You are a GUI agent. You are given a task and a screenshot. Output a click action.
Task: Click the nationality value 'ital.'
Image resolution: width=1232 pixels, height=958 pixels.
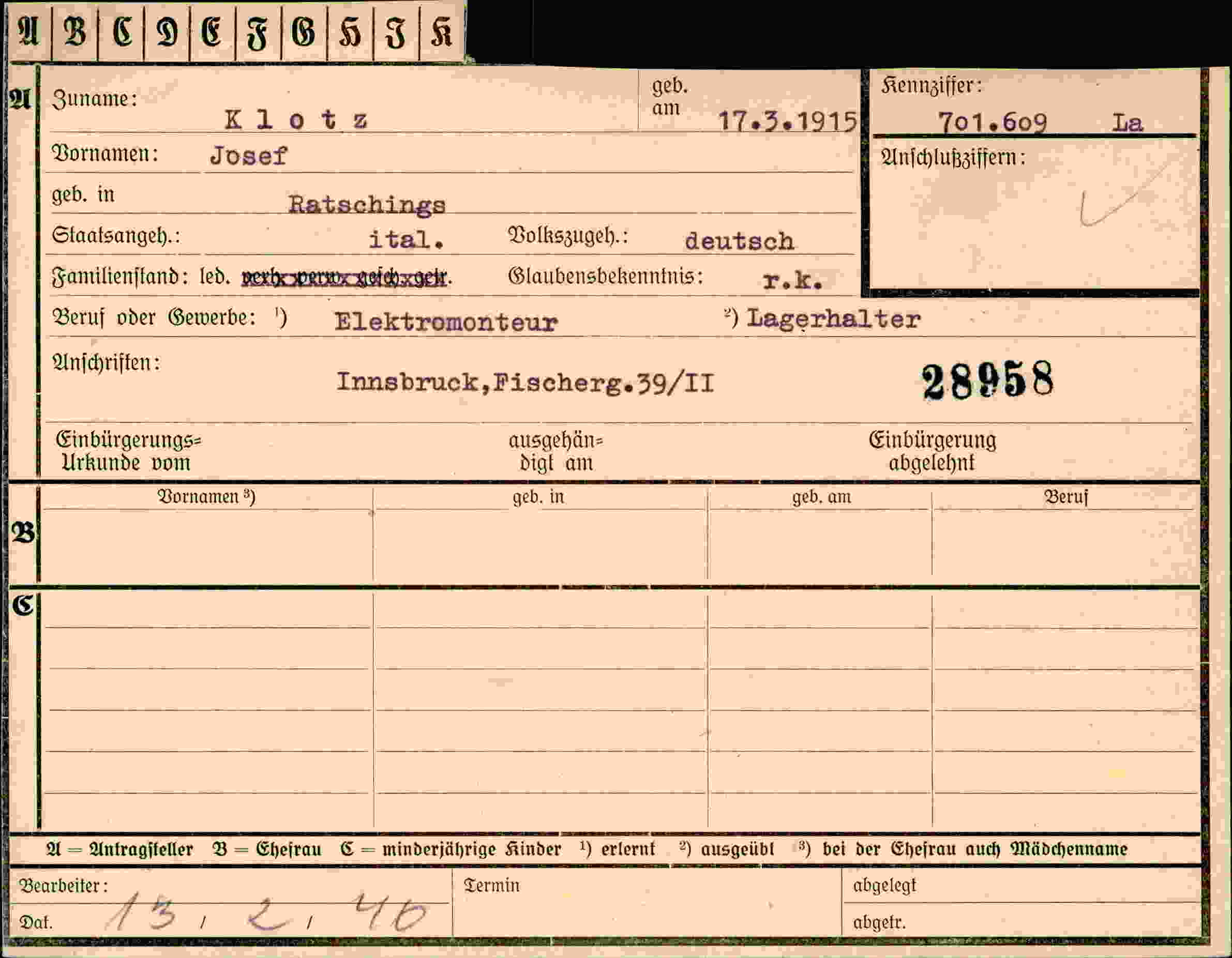tap(407, 240)
